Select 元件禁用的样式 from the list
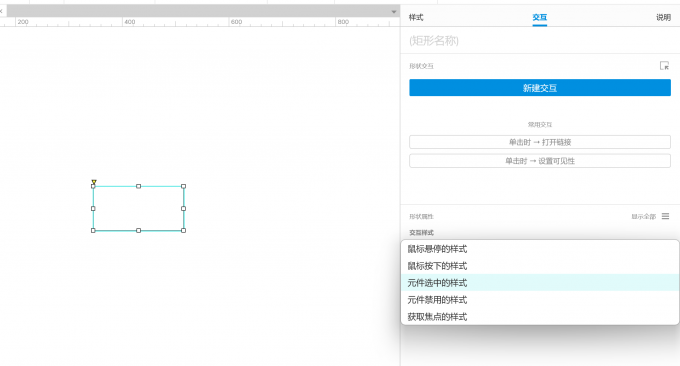This screenshot has width=680, height=366. click(539, 300)
